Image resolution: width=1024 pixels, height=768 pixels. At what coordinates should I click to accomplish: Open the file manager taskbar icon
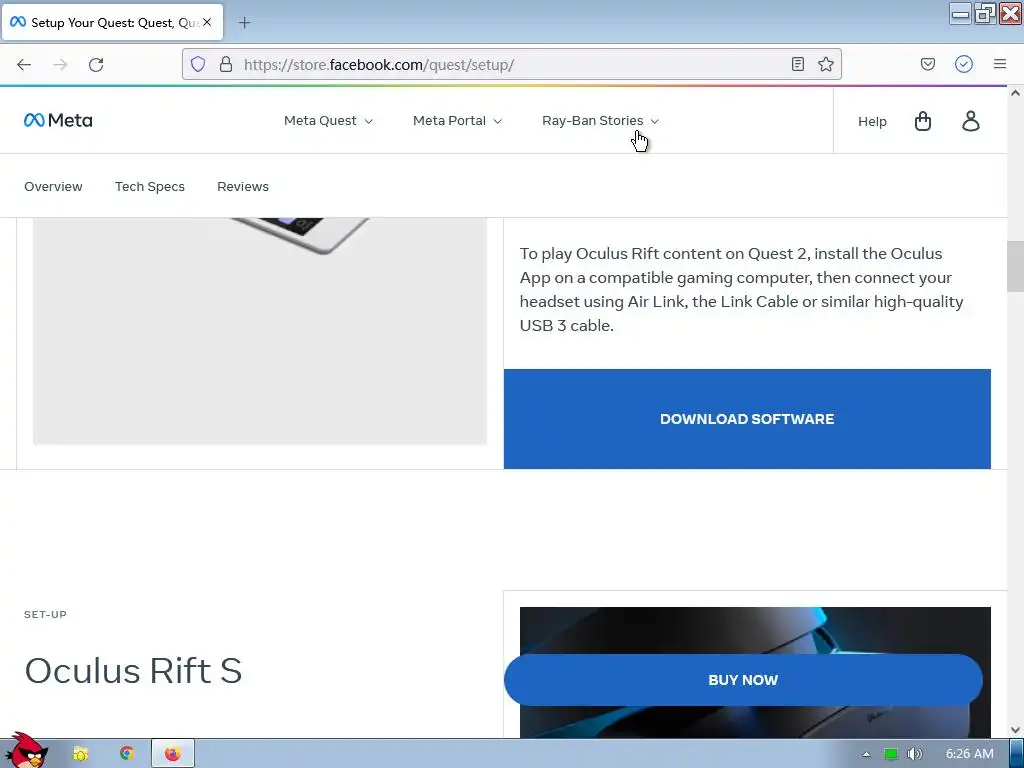[80, 754]
